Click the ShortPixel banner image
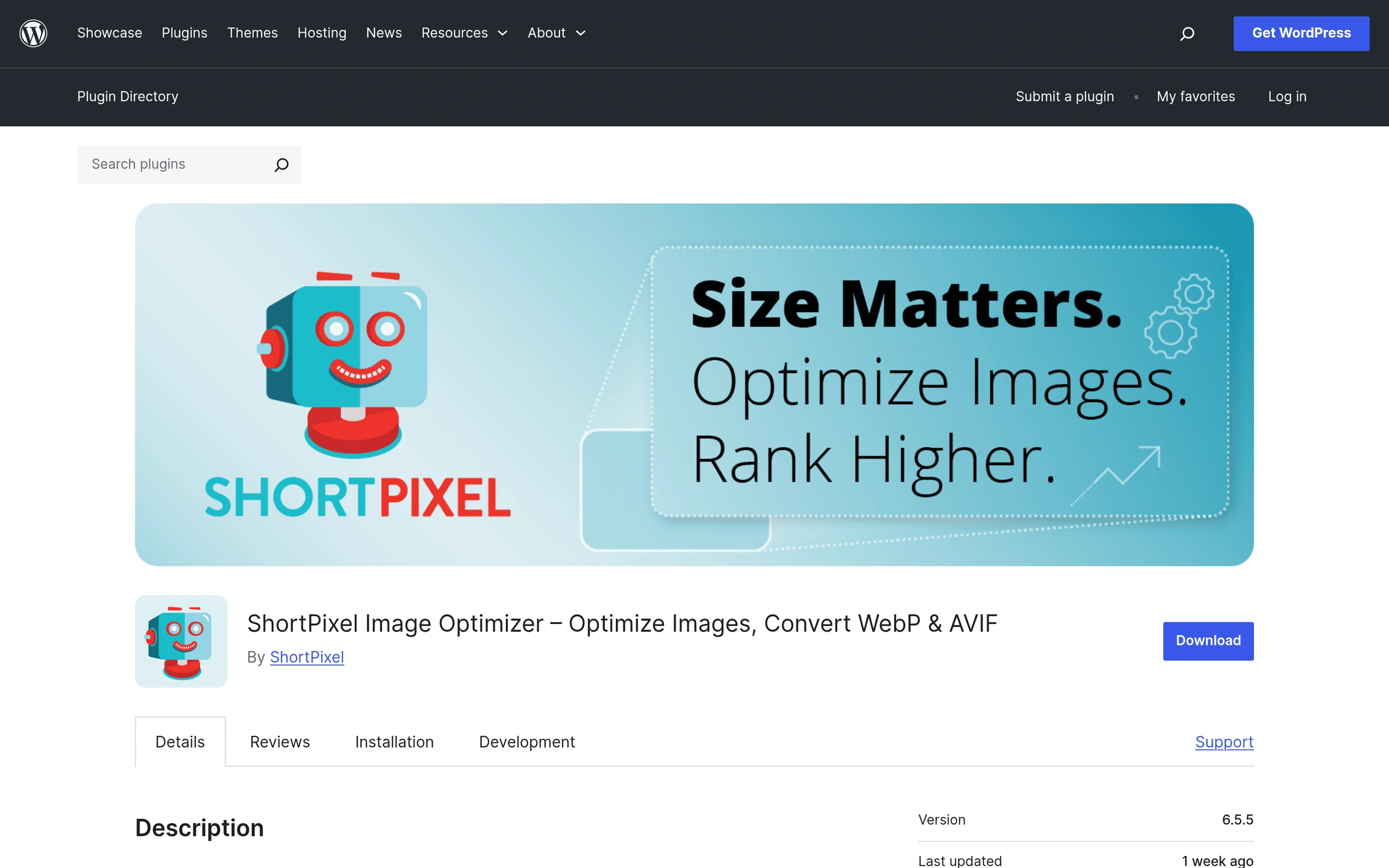This screenshot has width=1389, height=868. [694, 385]
